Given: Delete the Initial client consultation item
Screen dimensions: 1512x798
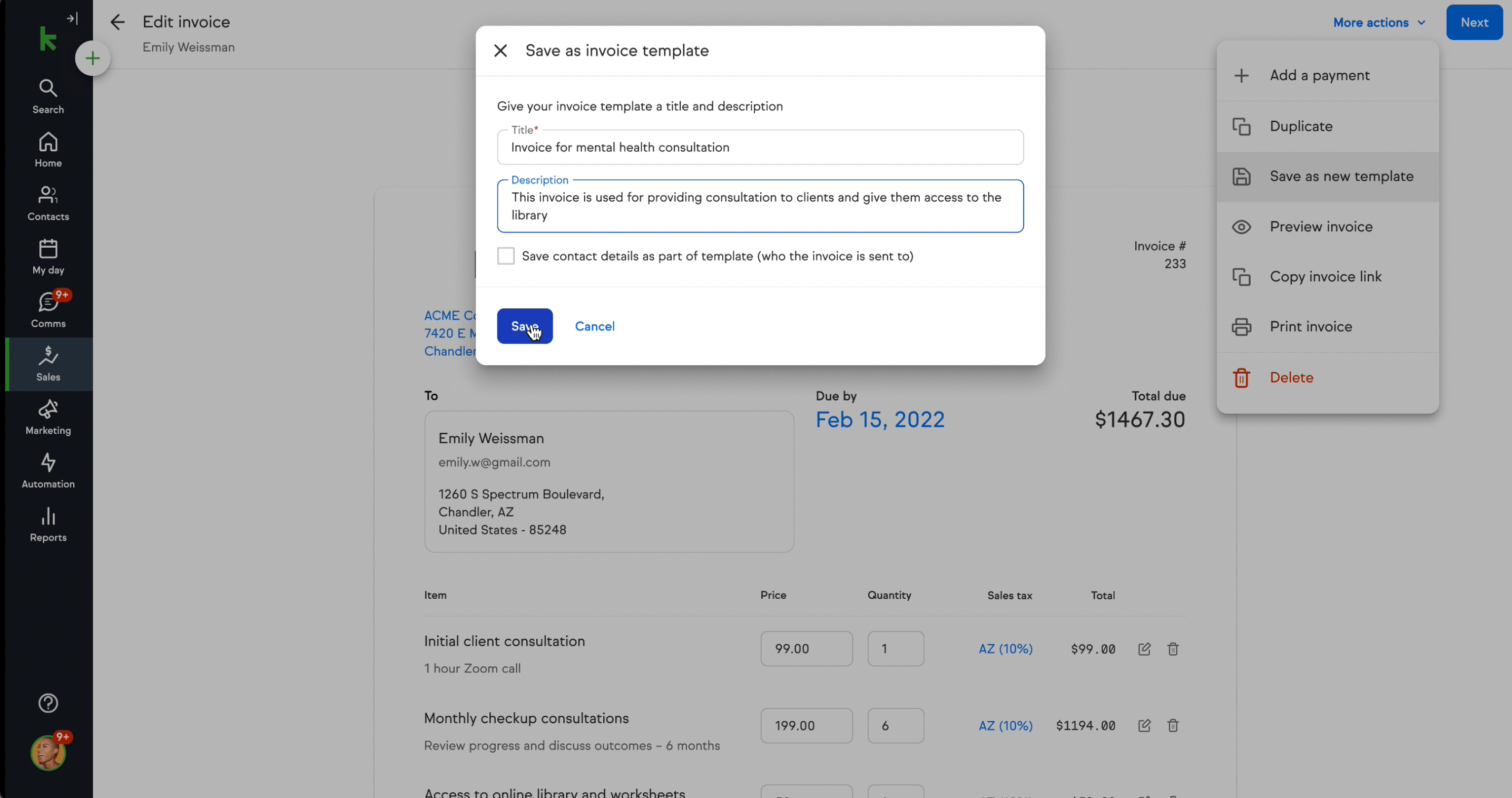Looking at the screenshot, I should click(x=1173, y=649).
